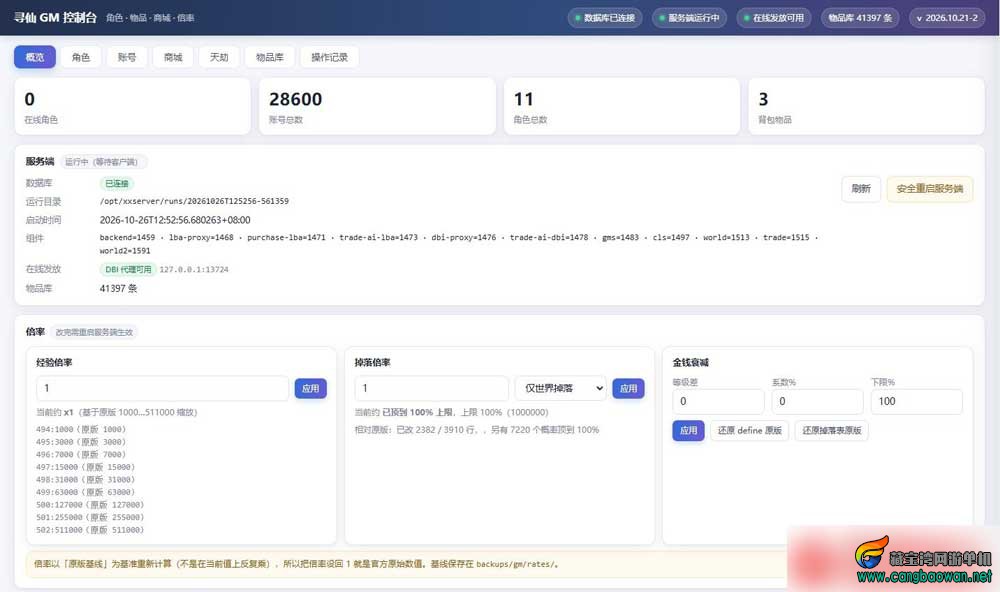Click the 系数% input field
The image size is (1000, 592).
[817, 401]
